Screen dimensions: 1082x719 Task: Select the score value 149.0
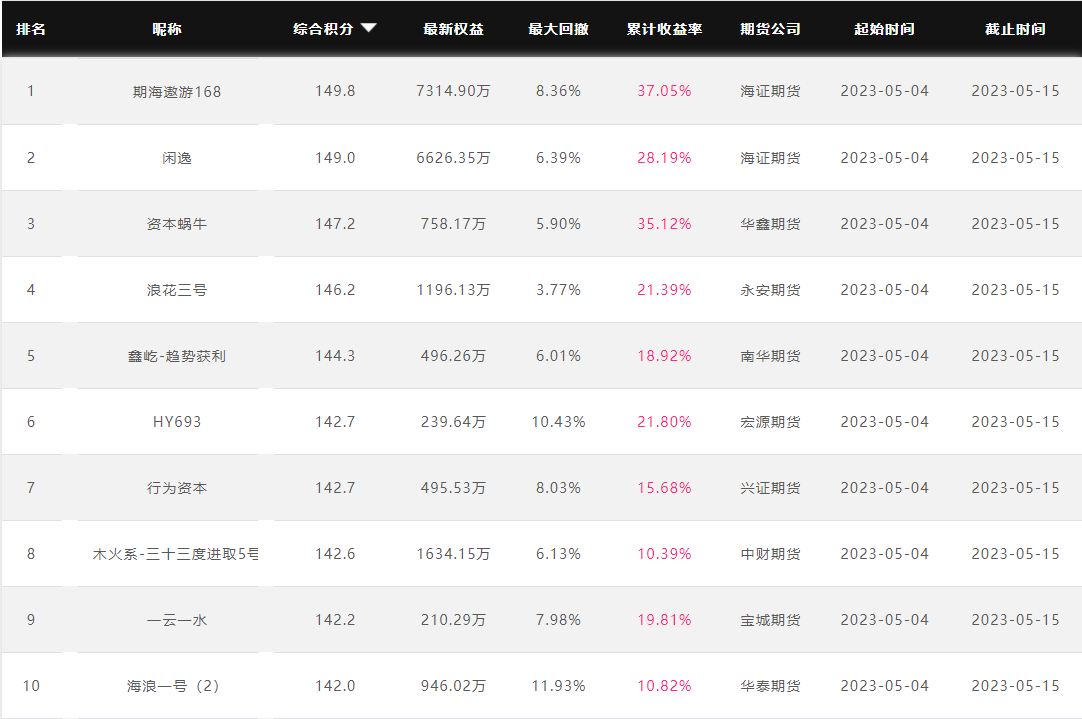point(335,158)
